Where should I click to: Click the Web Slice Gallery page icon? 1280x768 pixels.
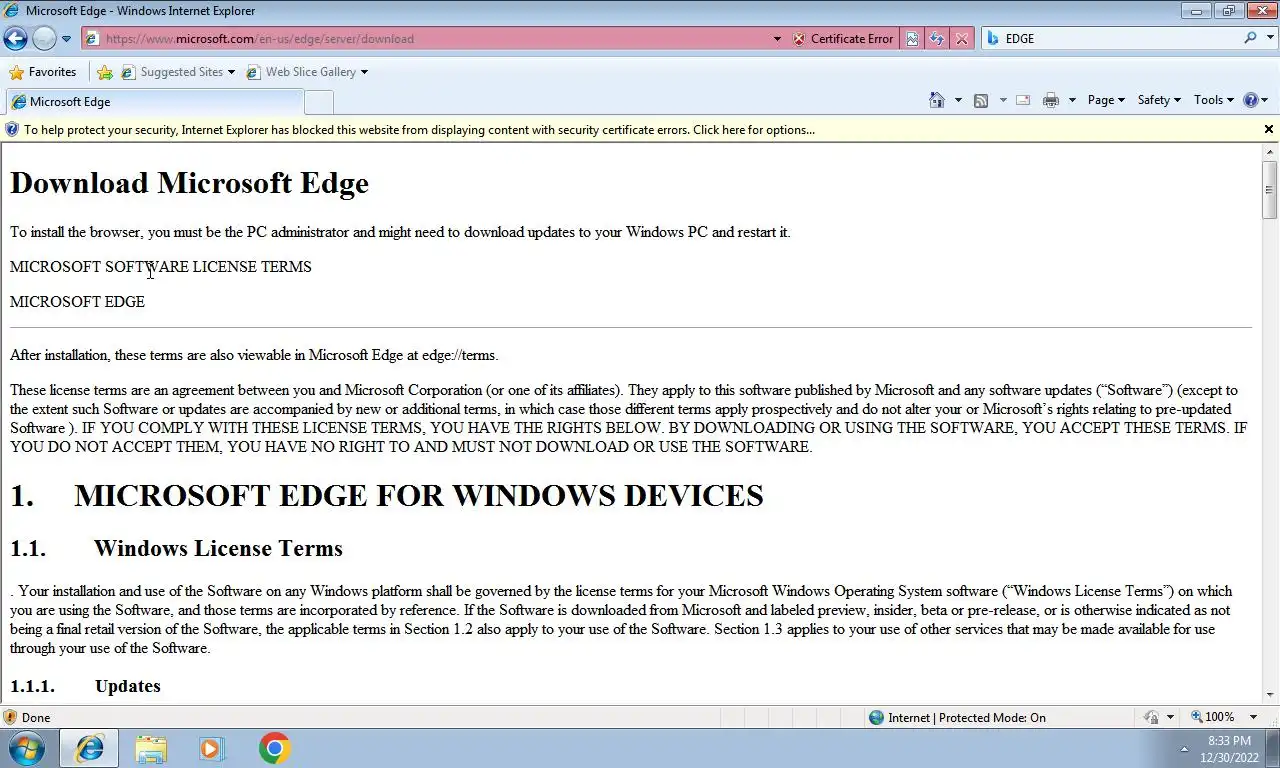click(253, 72)
